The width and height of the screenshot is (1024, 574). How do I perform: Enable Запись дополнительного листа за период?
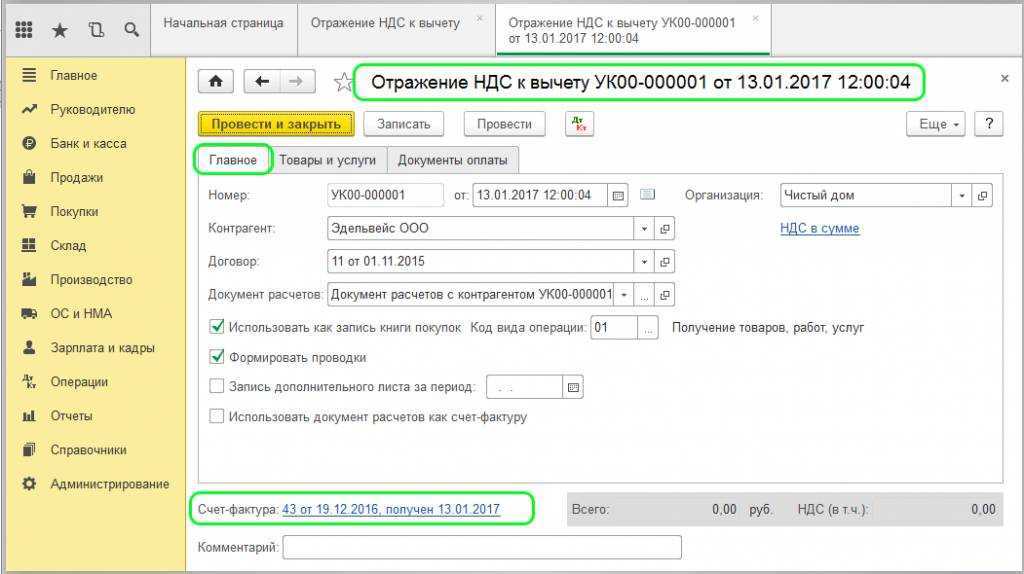pos(216,386)
